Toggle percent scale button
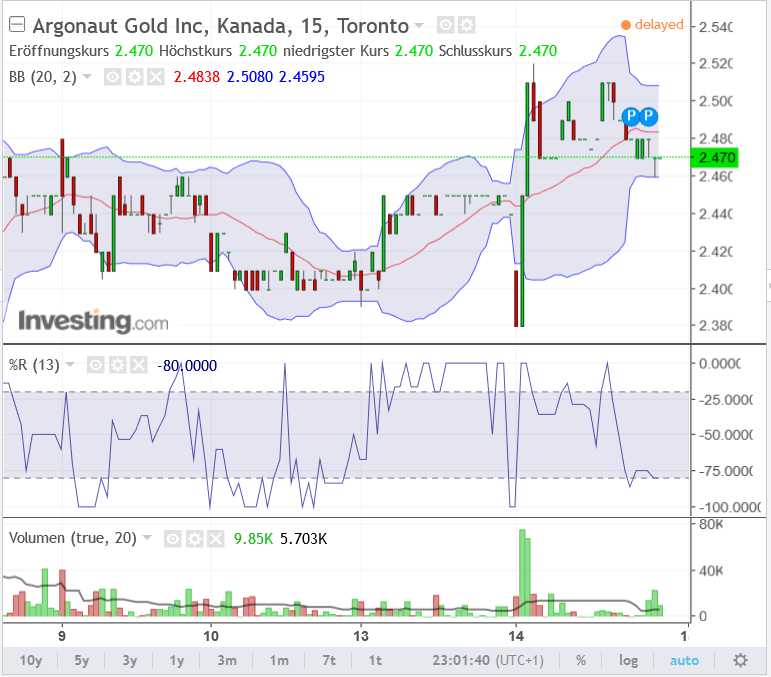This screenshot has width=771, height=677. (581, 660)
